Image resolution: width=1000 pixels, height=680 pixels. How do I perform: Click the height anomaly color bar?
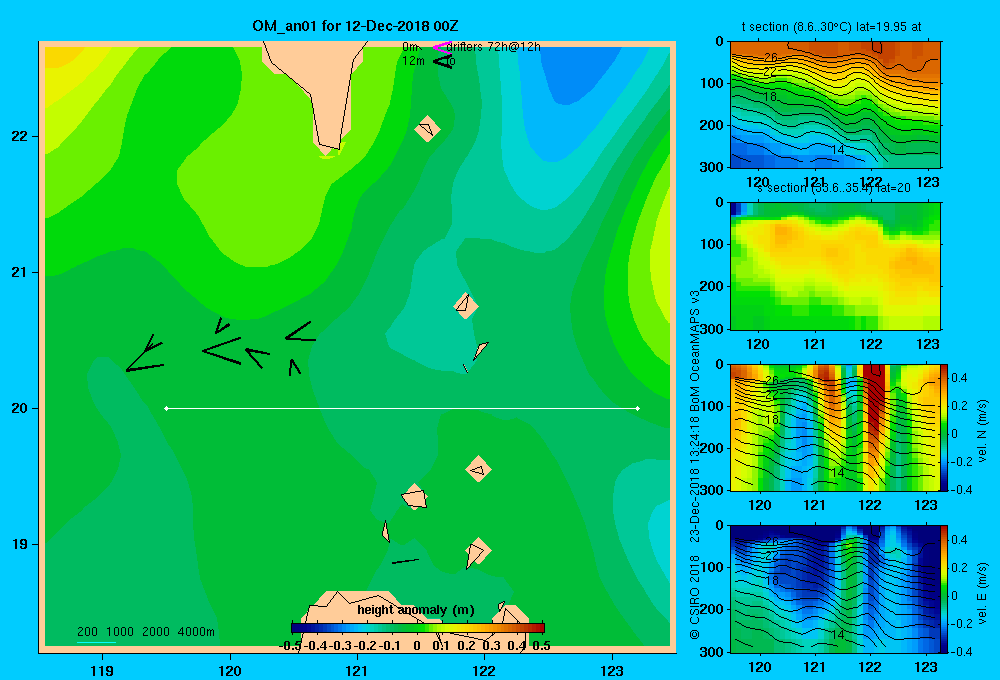[x=418, y=628]
